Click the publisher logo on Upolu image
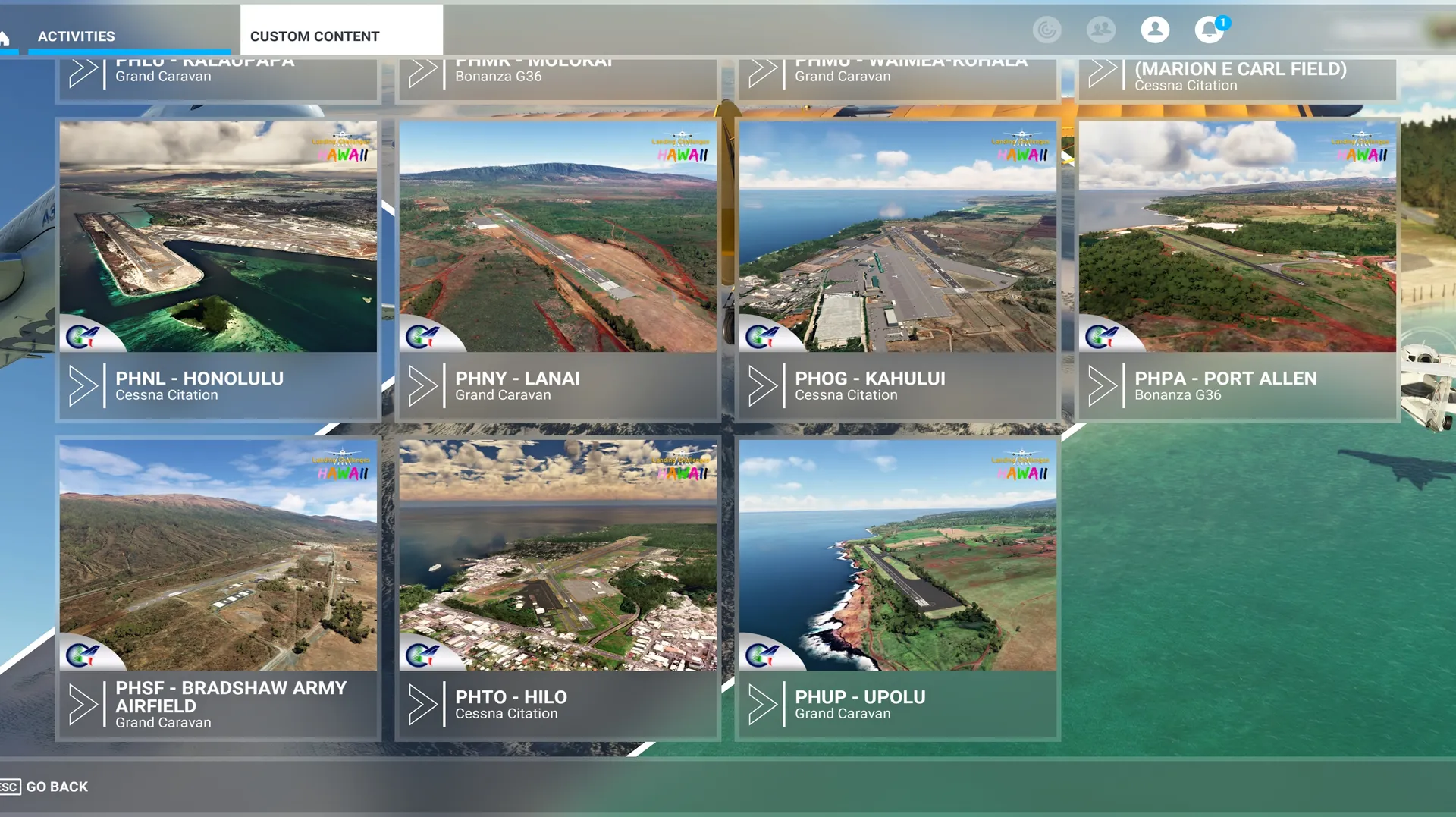Viewport: 1456px width, 817px height. pyautogui.click(x=761, y=654)
